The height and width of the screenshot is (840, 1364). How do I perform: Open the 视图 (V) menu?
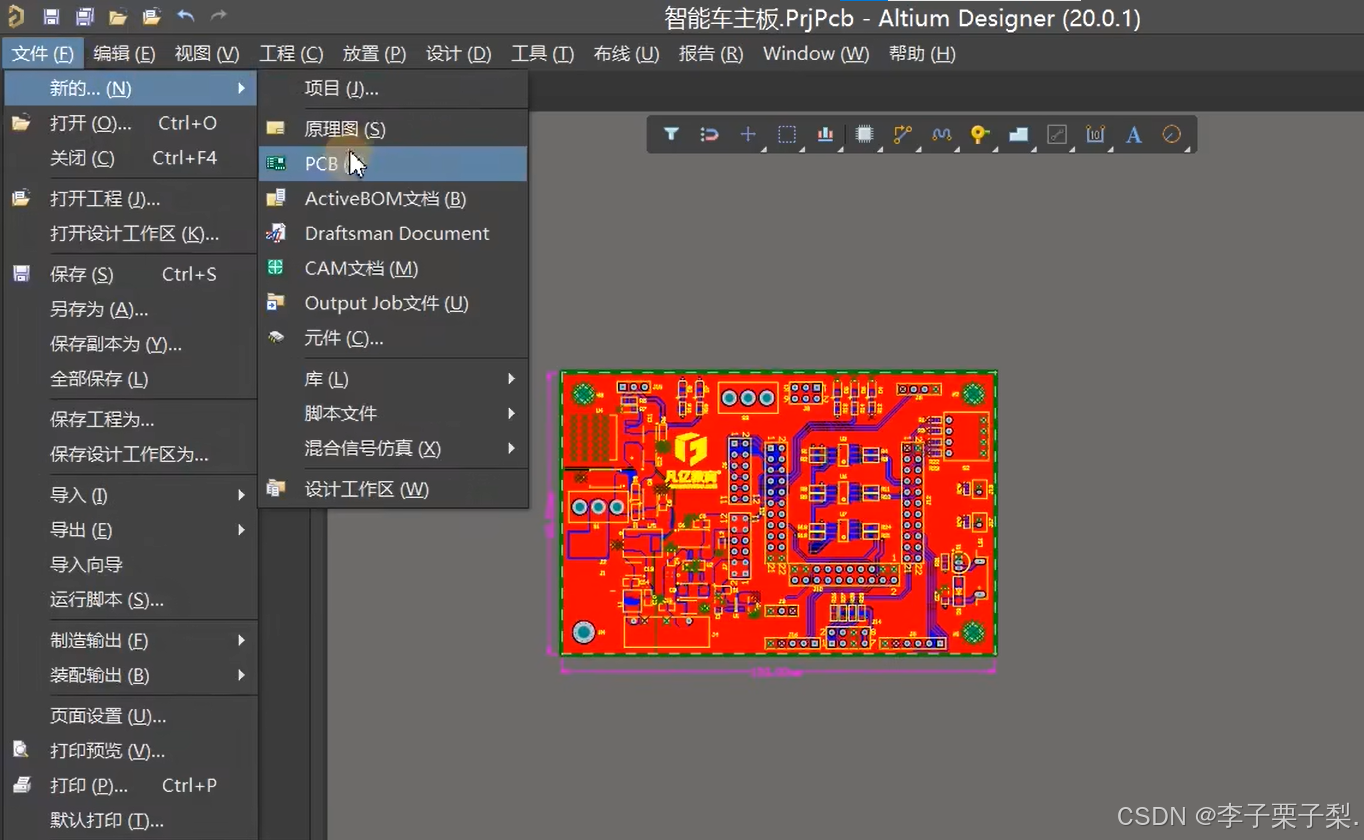click(x=207, y=54)
